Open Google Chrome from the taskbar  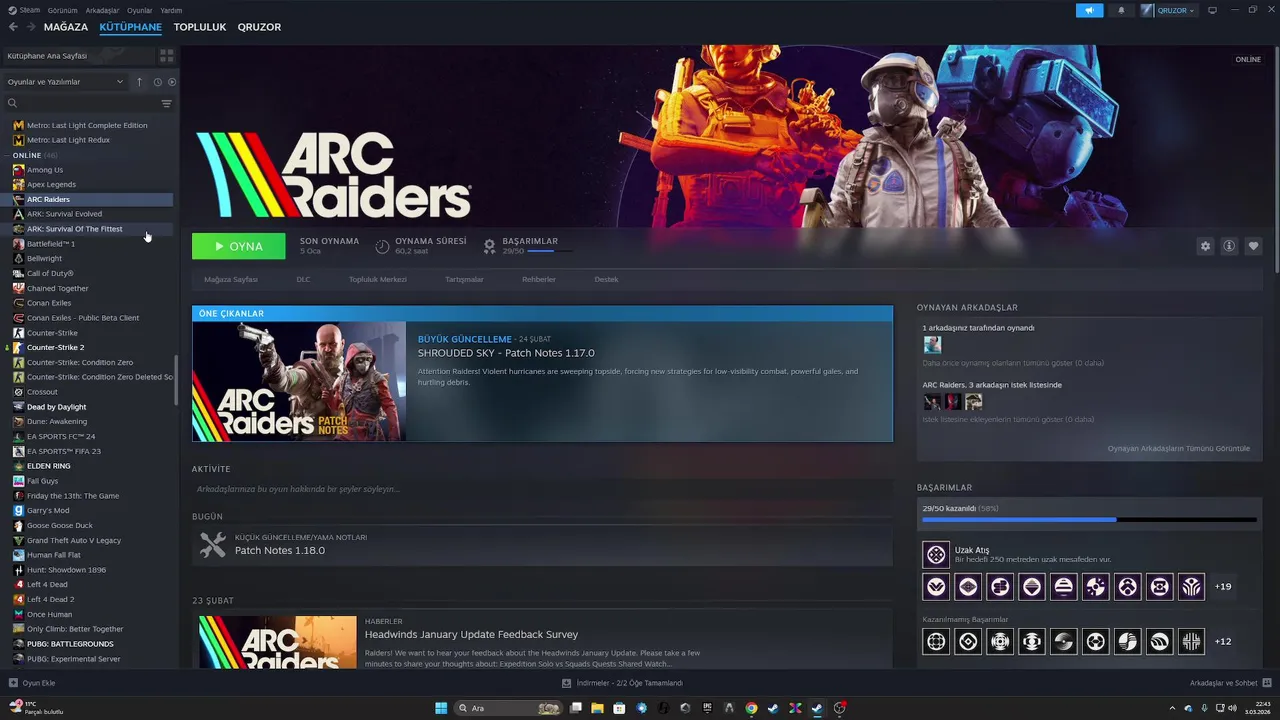tap(751, 708)
